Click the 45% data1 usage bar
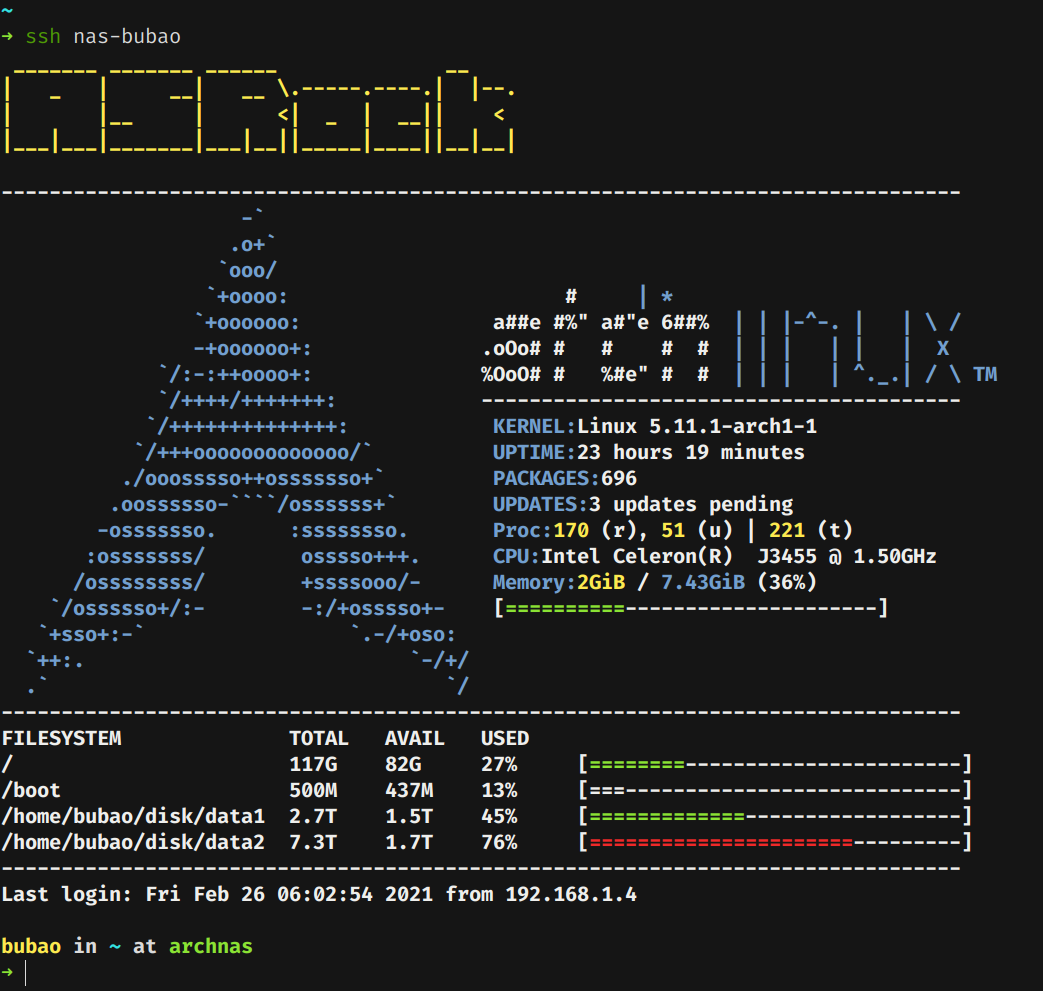The width and height of the screenshot is (1043, 991). click(x=775, y=816)
